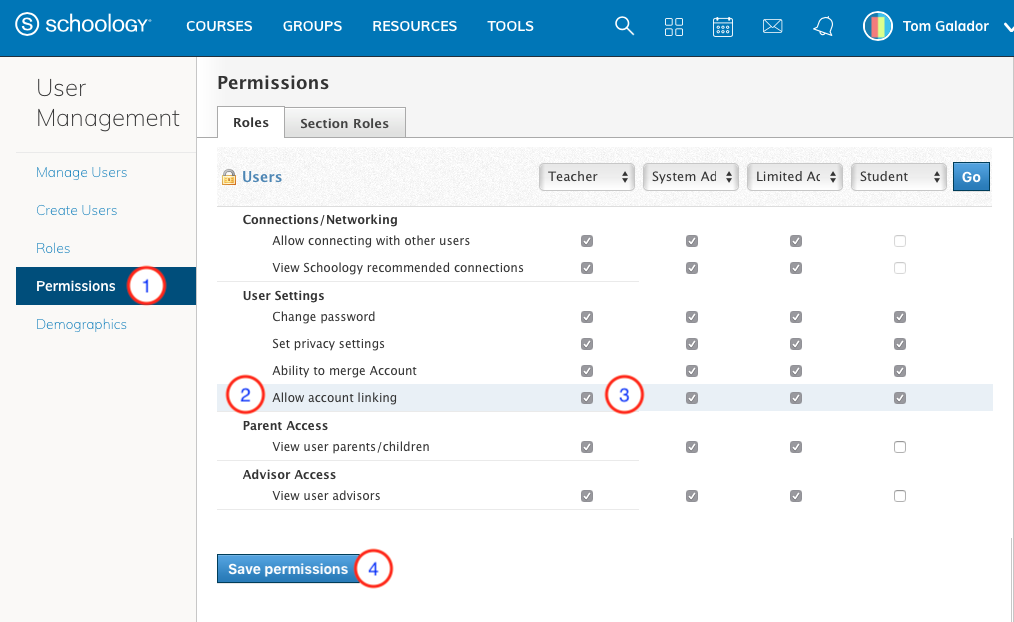Click the Go button

pos(970,176)
